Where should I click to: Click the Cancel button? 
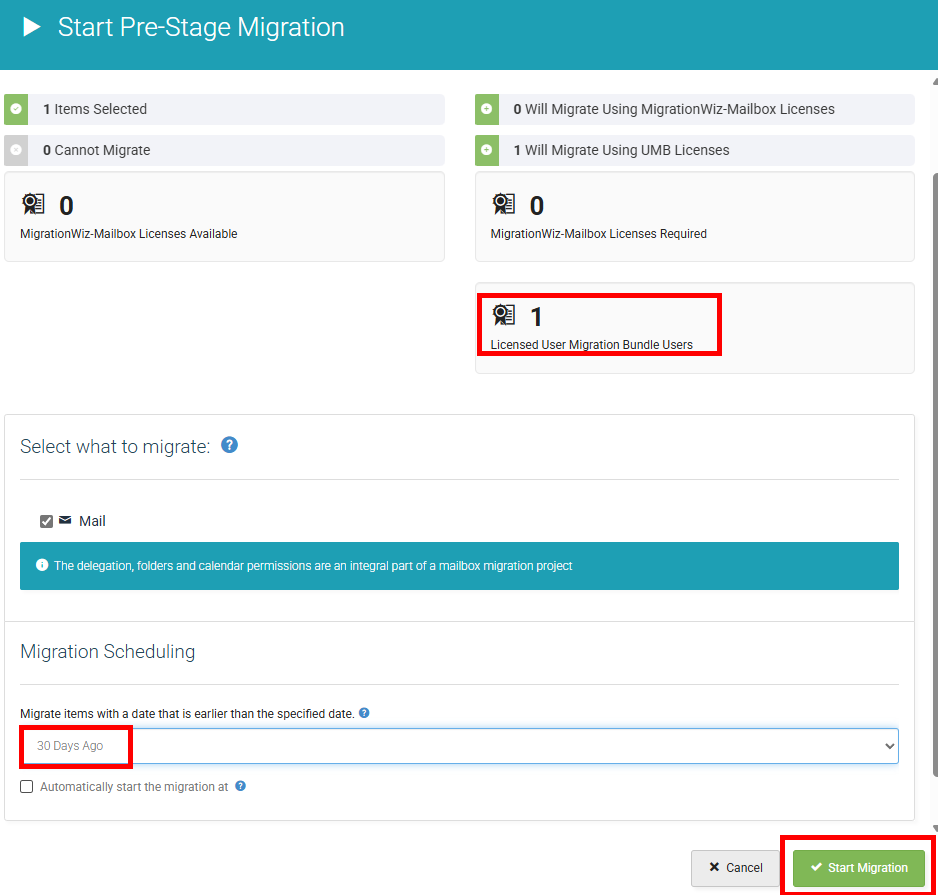735,868
